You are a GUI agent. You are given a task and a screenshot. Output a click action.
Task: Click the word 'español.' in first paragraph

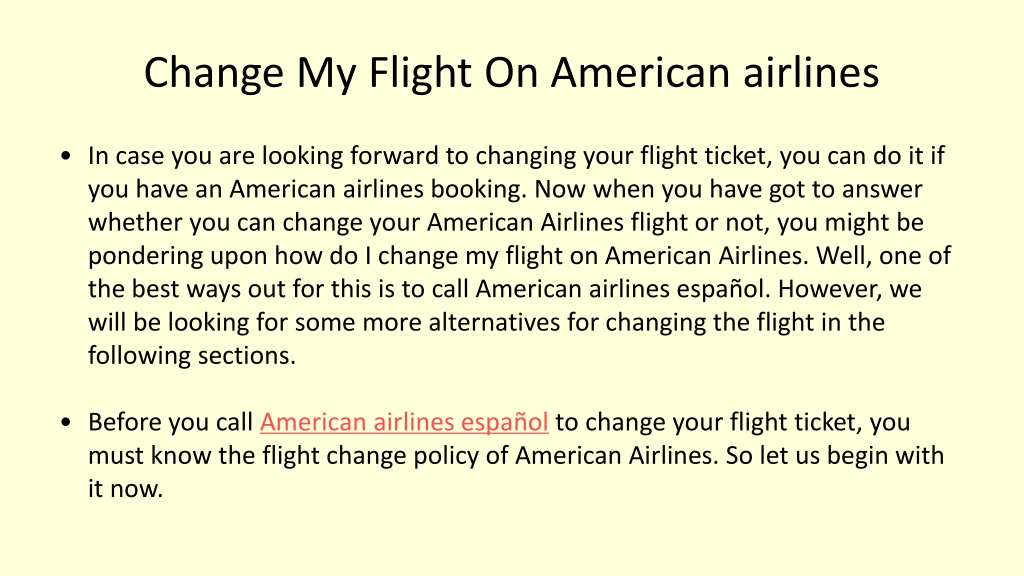[724, 289]
